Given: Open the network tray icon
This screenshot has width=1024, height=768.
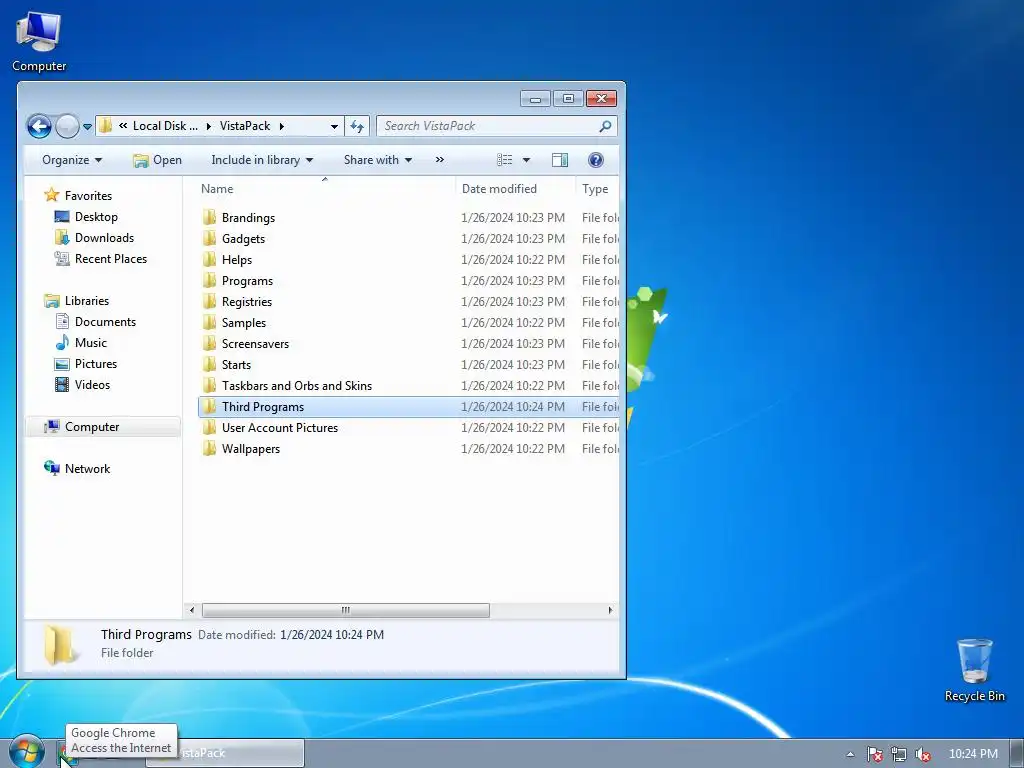Looking at the screenshot, I should [x=899, y=754].
